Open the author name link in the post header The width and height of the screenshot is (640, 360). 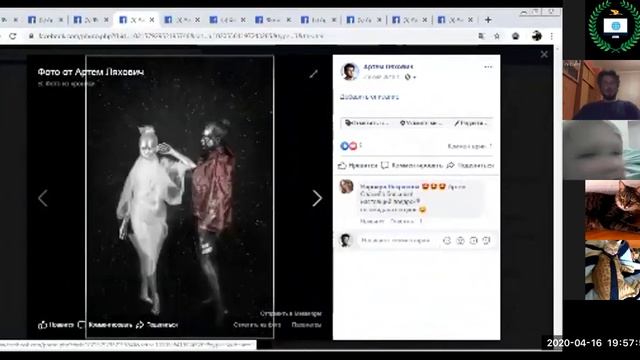pos(388,66)
